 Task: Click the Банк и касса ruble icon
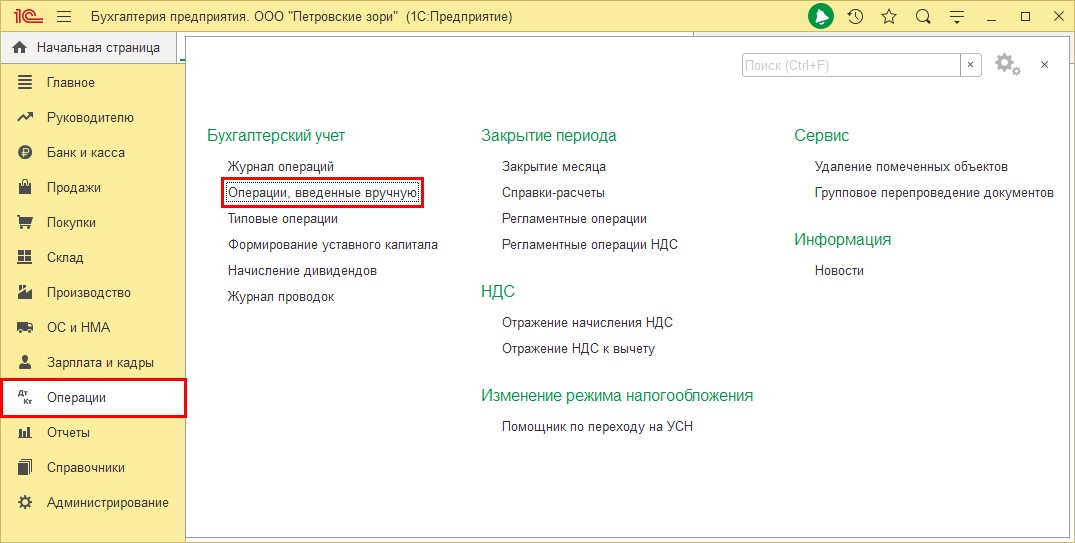pyautogui.click(x=25, y=152)
